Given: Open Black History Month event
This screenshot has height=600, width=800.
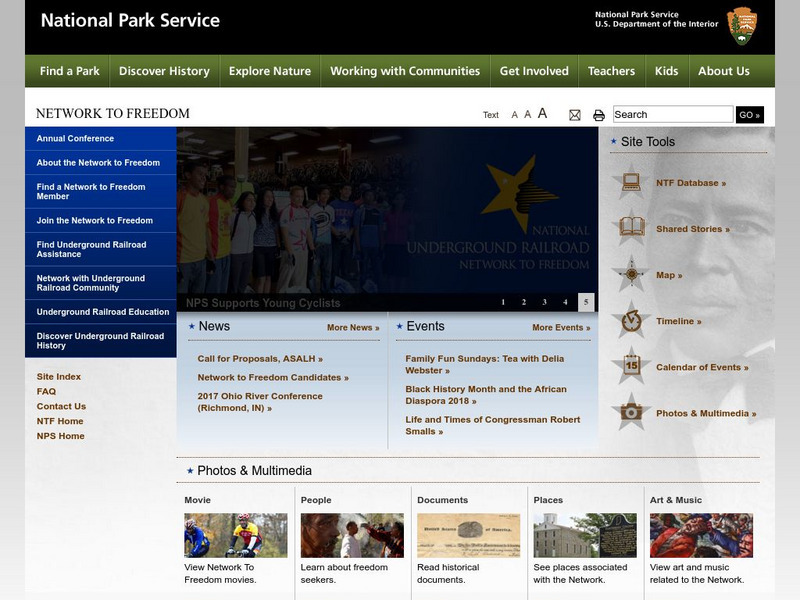Looking at the screenshot, I should [x=486, y=395].
